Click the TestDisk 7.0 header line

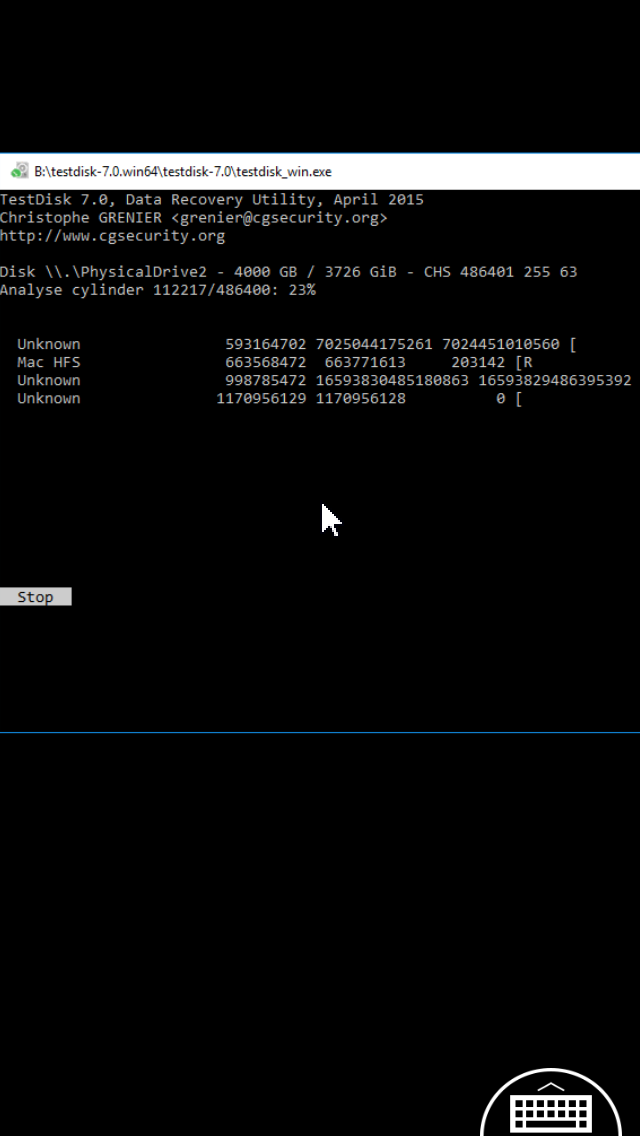click(x=212, y=199)
